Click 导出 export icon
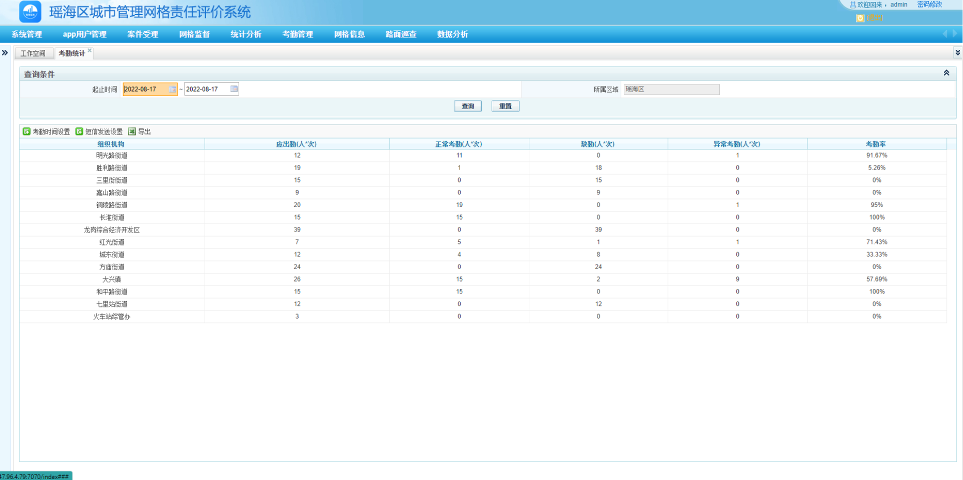 pyautogui.click(x=131, y=131)
